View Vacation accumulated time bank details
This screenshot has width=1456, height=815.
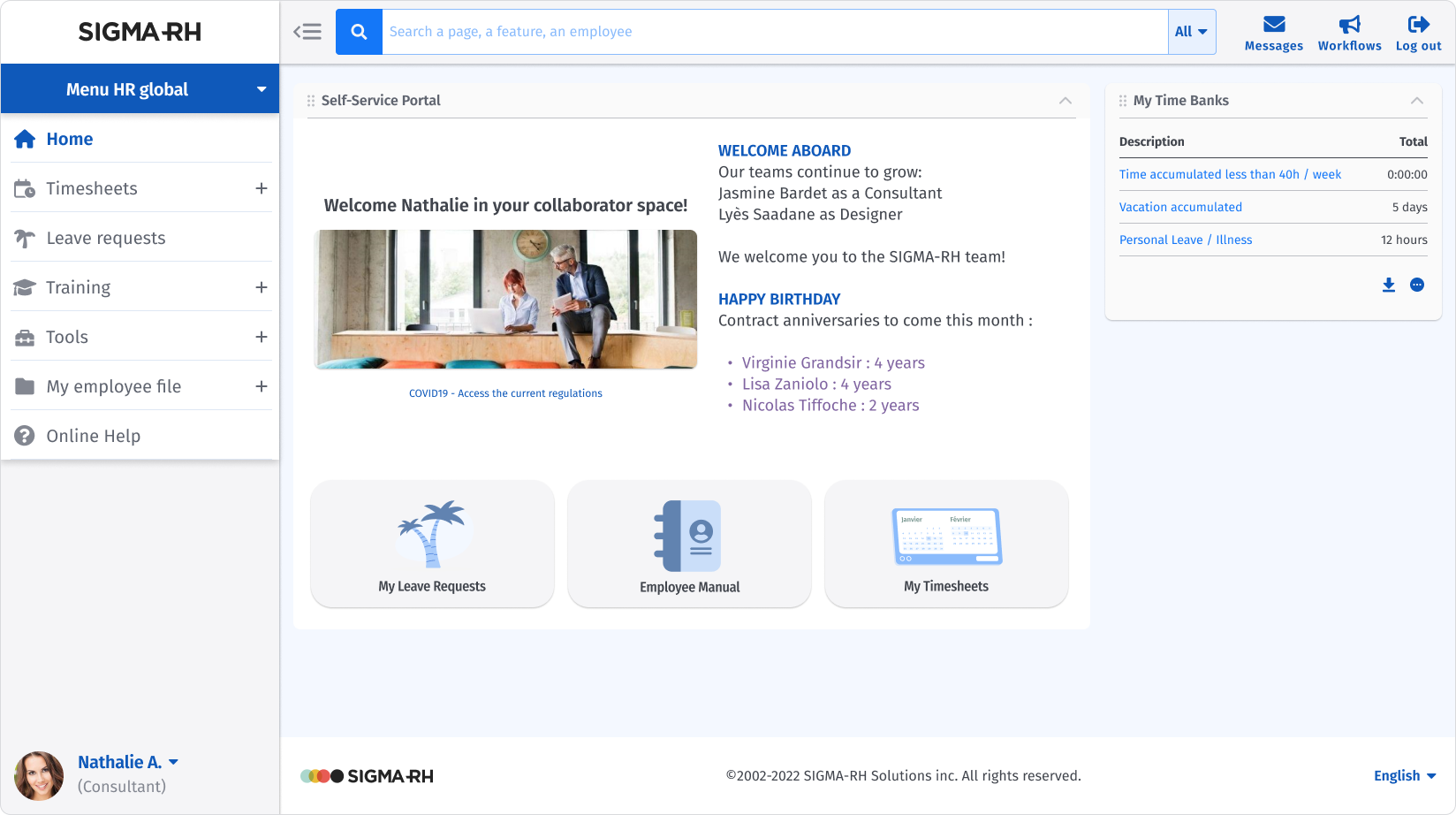tap(1180, 206)
